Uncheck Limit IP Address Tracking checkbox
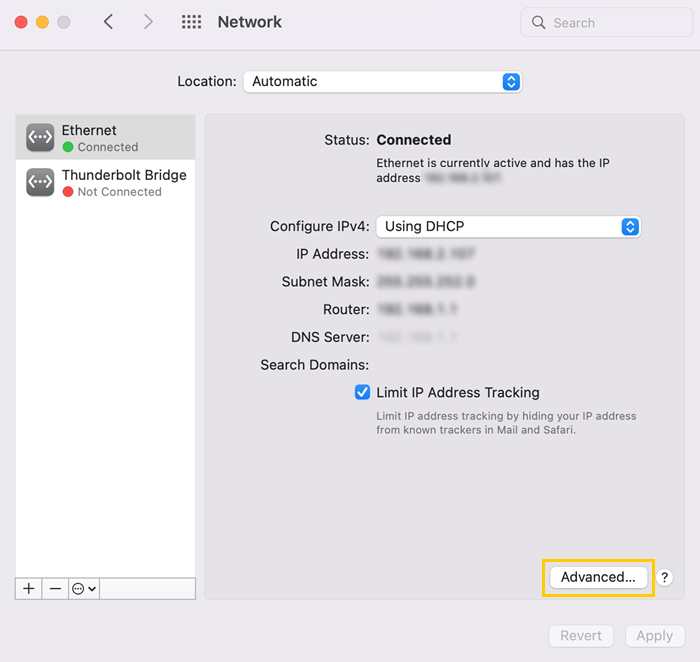The width and height of the screenshot is (700, 662). point(362,392)
